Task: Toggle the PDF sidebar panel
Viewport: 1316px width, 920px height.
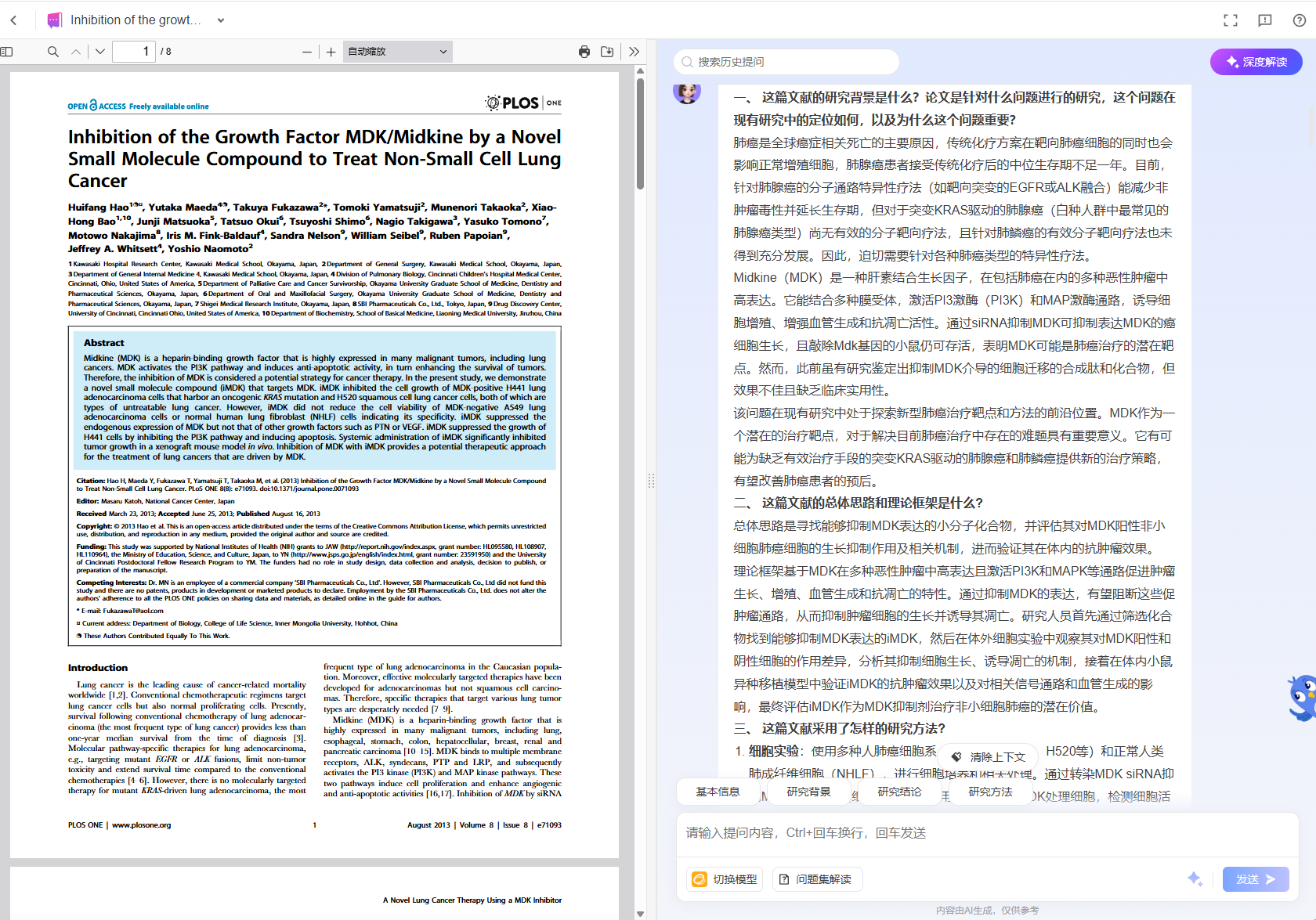Action: [7, 52]
